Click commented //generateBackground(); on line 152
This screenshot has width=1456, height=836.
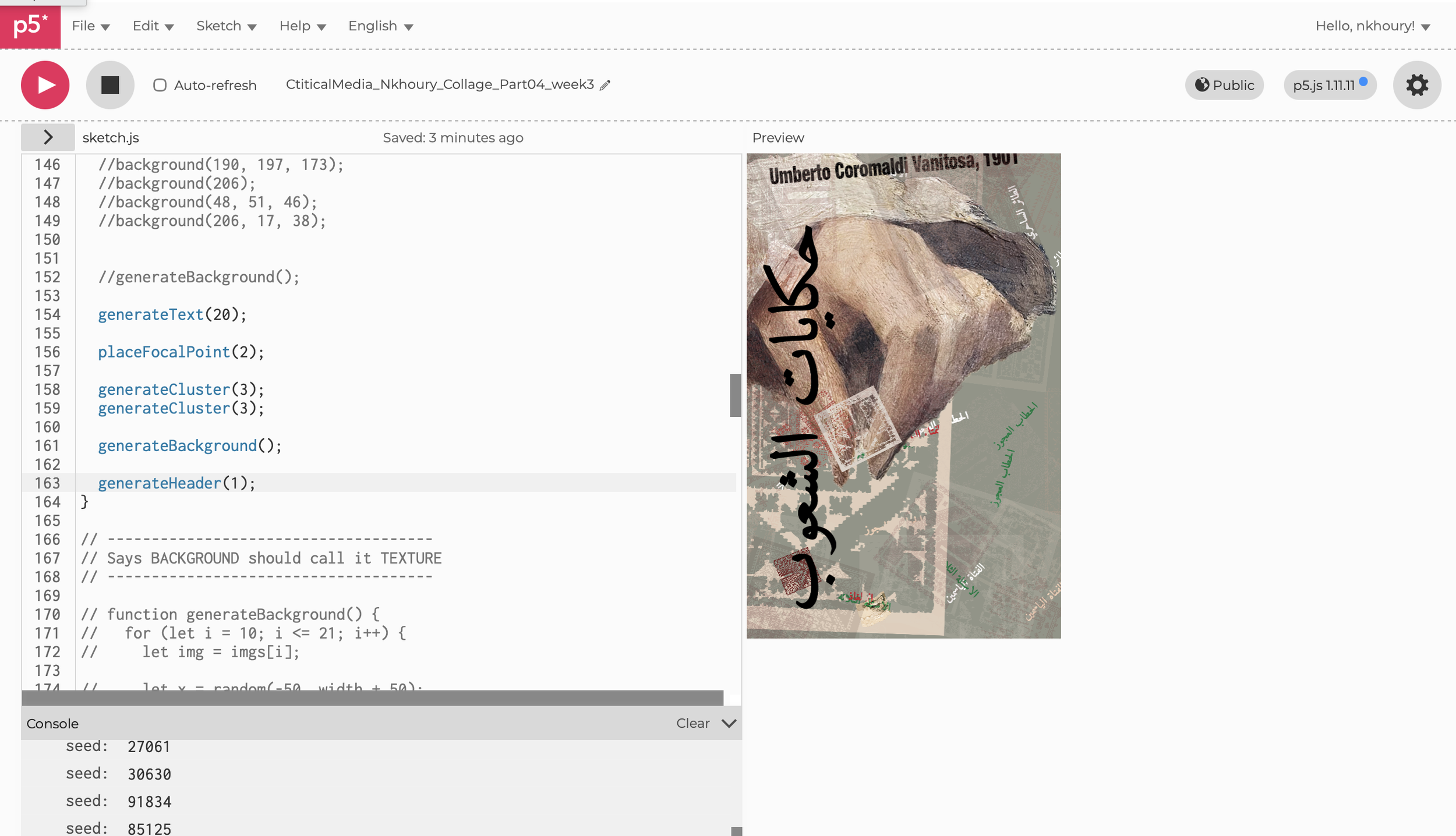199,277
